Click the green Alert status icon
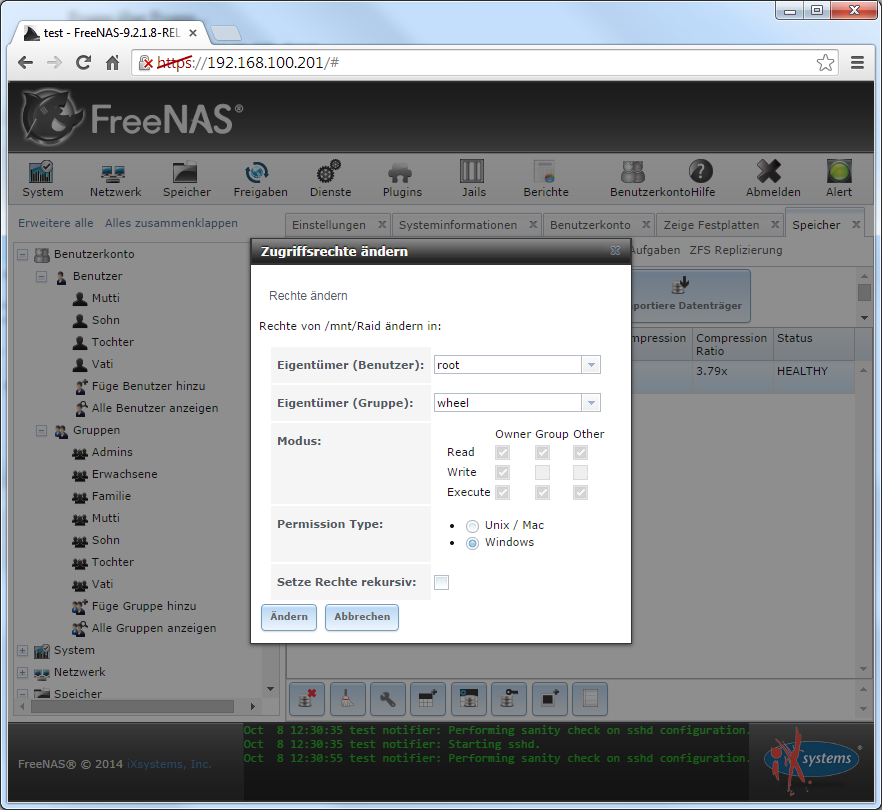The height and width of the screenshot is (810, 882). click(839, 171)
